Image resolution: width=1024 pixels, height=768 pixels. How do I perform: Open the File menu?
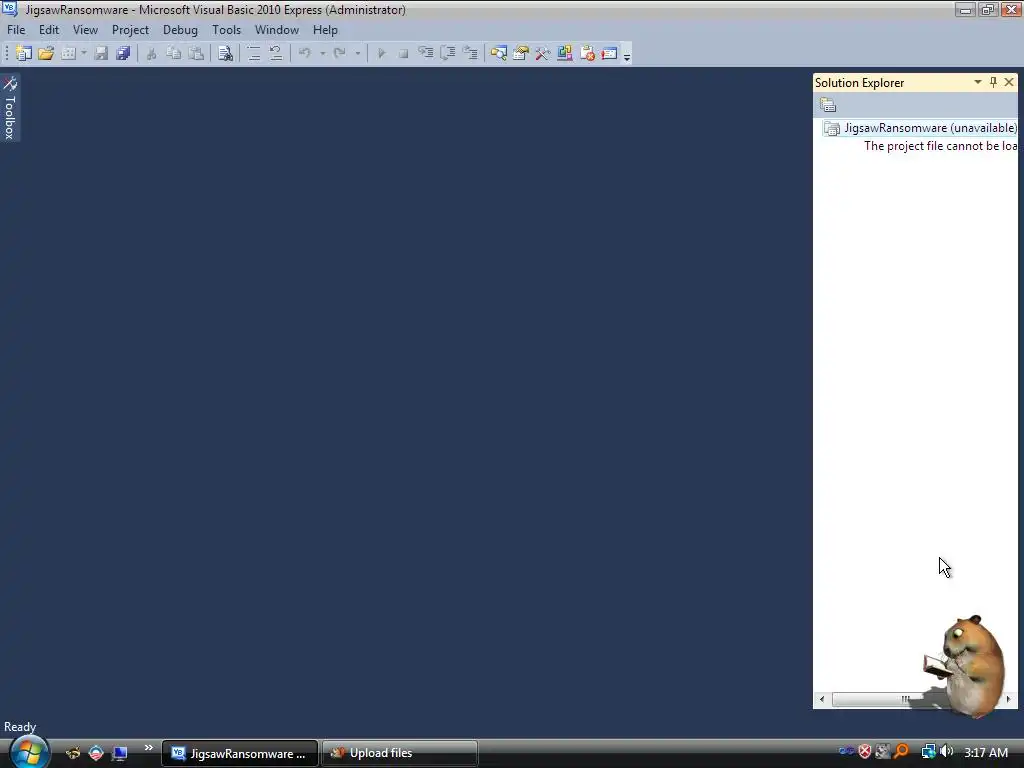[x=16, y=30]
